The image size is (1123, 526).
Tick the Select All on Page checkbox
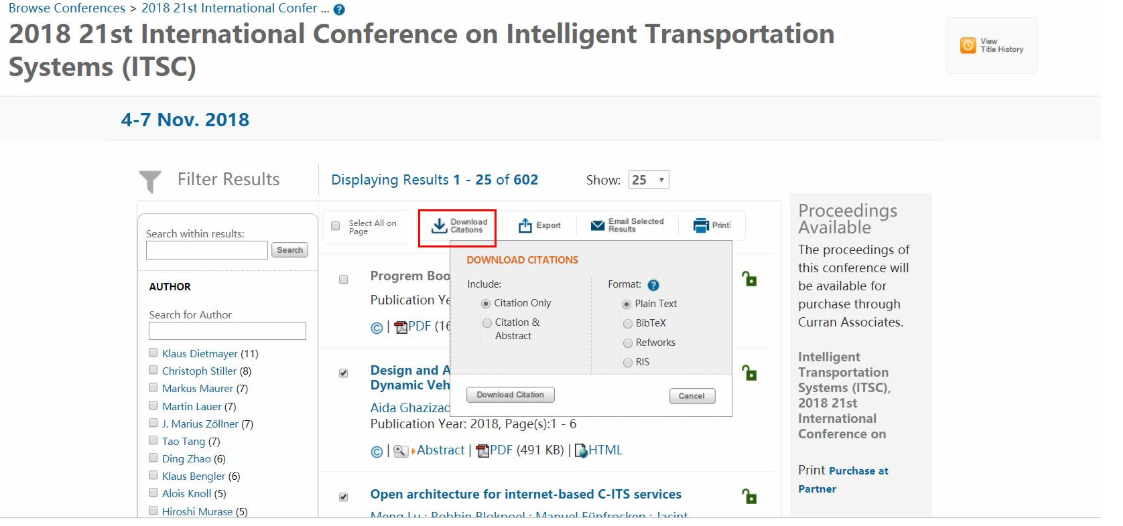click(x=336, y=226)
